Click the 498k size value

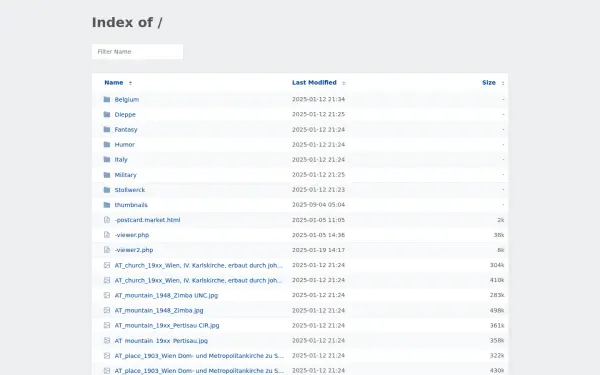497,310
